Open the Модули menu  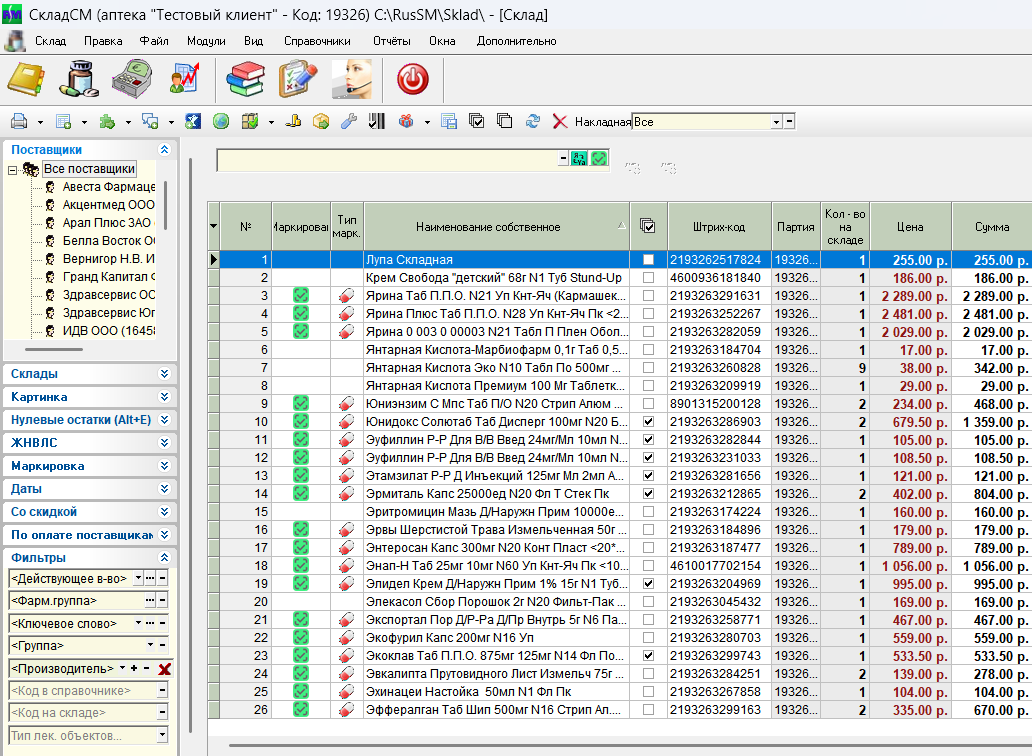click(206, 41)
